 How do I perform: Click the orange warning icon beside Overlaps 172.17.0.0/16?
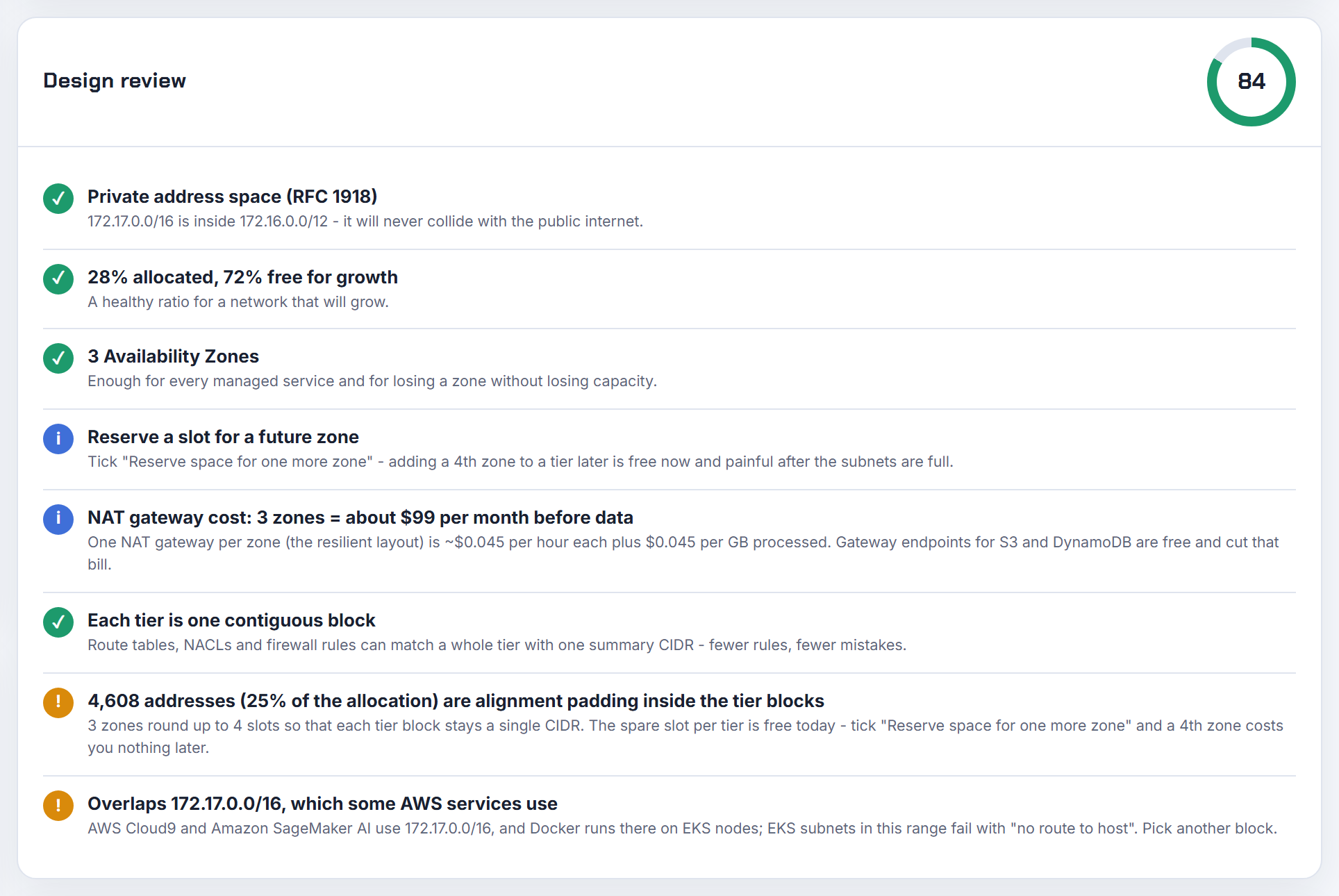[58, 806]
